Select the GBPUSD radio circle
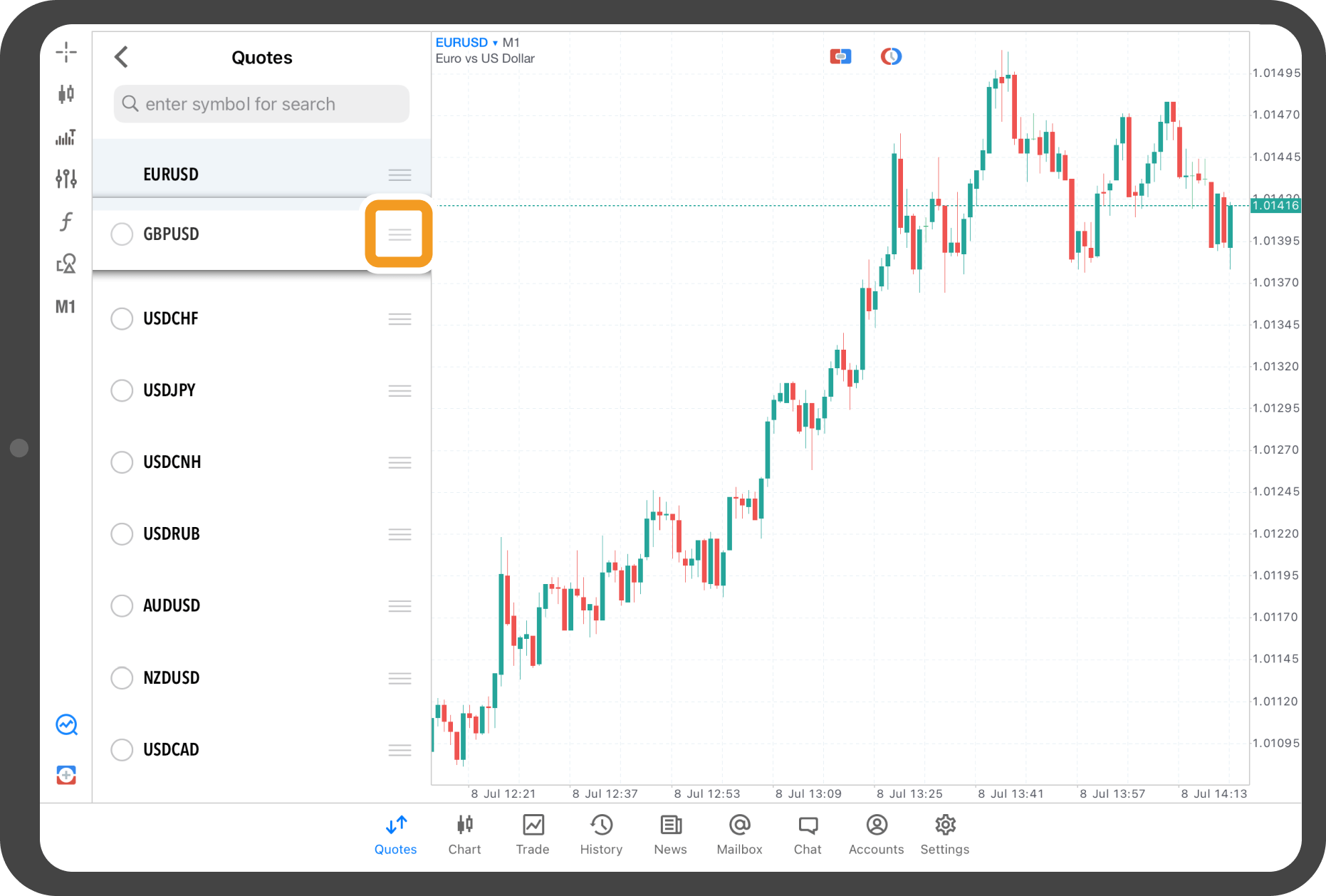The height and width of the screenshot is (896, 1326). [122, 234]
